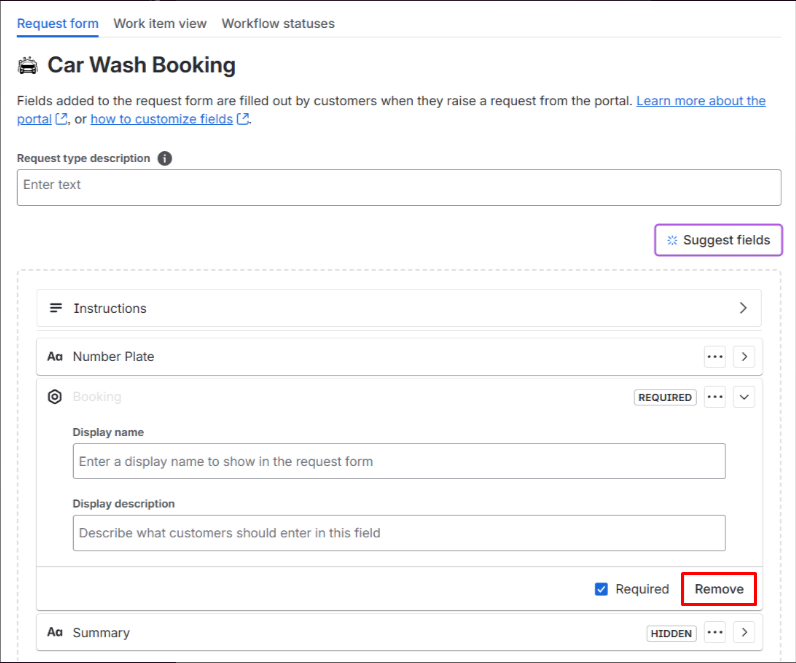Screen dimensions: 796x663
Task: Uncheck the Required checkbox
Action: pyautogui.click(x=601, y=589)
